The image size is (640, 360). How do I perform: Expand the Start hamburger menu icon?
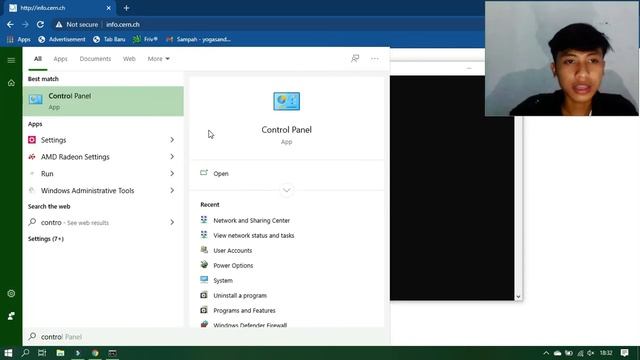point(11,60)
